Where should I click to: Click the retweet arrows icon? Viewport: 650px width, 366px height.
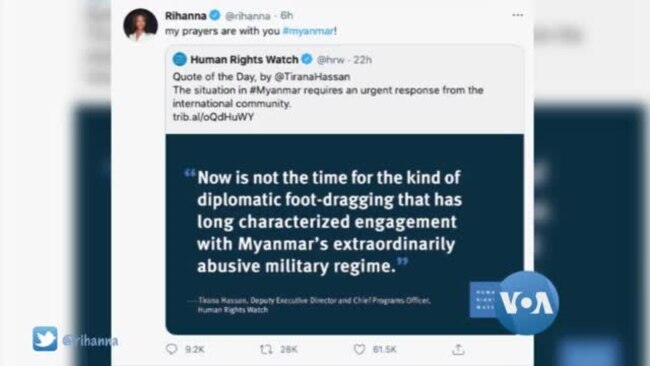click(x=266, y=349)
